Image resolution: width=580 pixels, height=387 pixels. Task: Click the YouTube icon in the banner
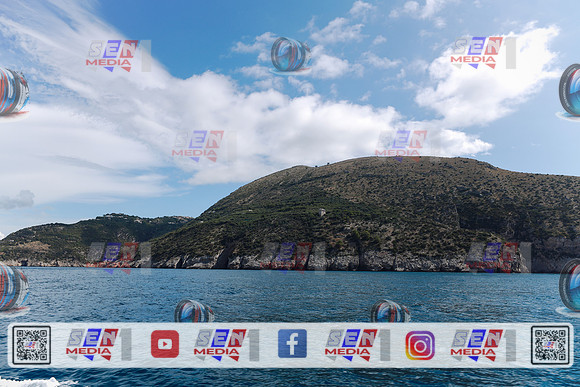pos(165,344)
